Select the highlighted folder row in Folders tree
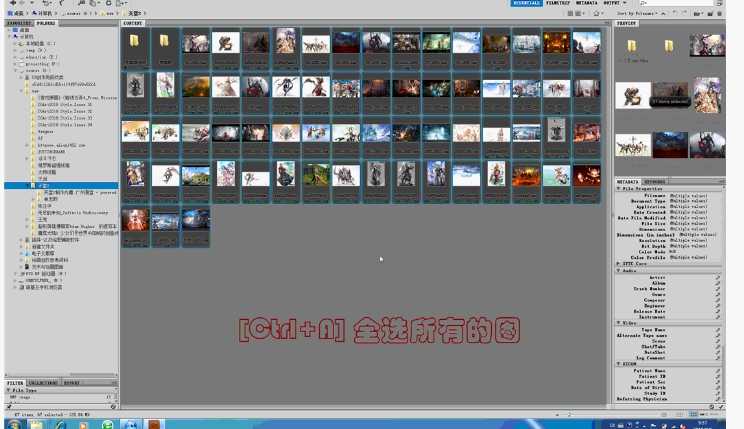This screenshot has height=429, width=744. (x=61, y=186)
